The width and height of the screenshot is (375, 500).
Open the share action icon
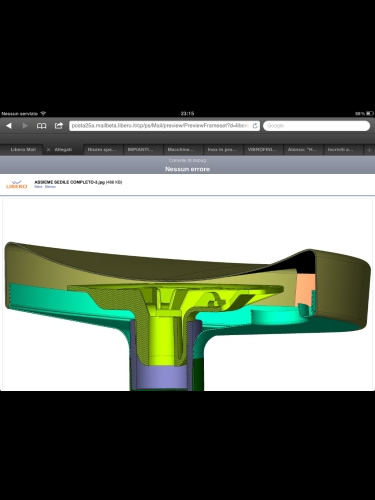(x=59, y=126)
